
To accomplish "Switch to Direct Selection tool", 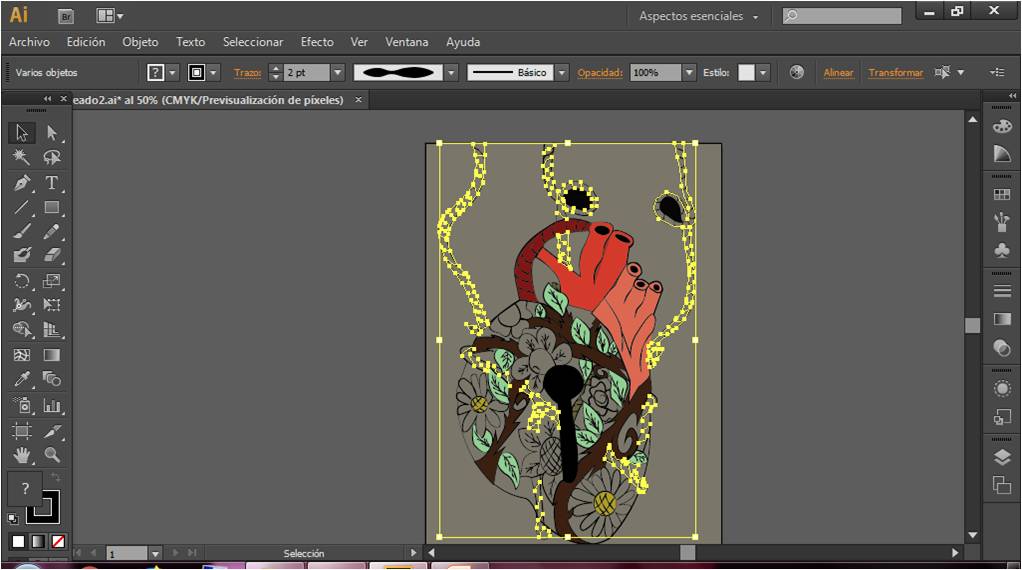I will click(x=52, y=133).
